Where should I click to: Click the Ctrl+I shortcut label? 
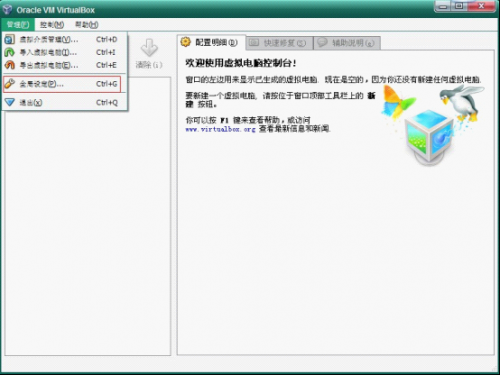pyautogui.click(x=106, y=52)
